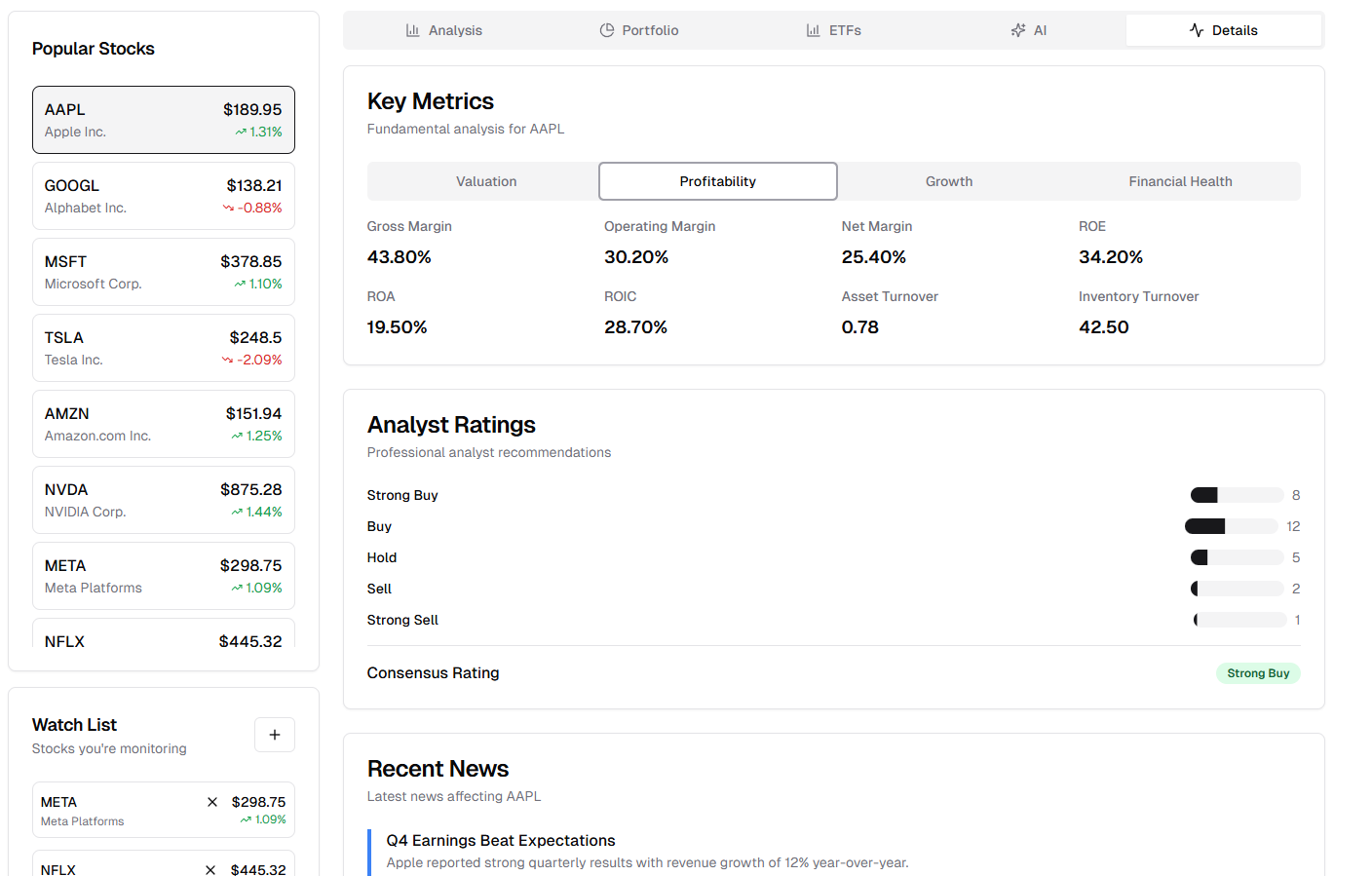
Task: Click the Buy rating bar
Action: click(1231, 526)
